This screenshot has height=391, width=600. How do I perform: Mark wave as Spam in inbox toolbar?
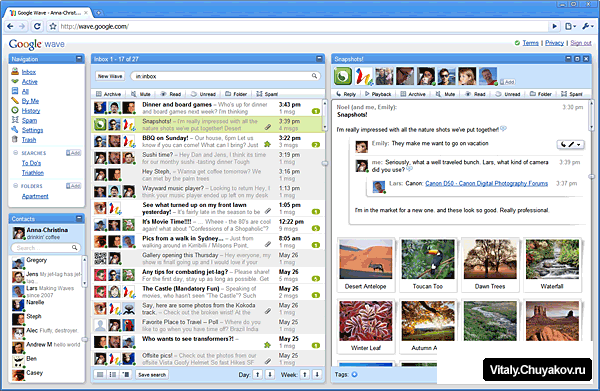267,94
